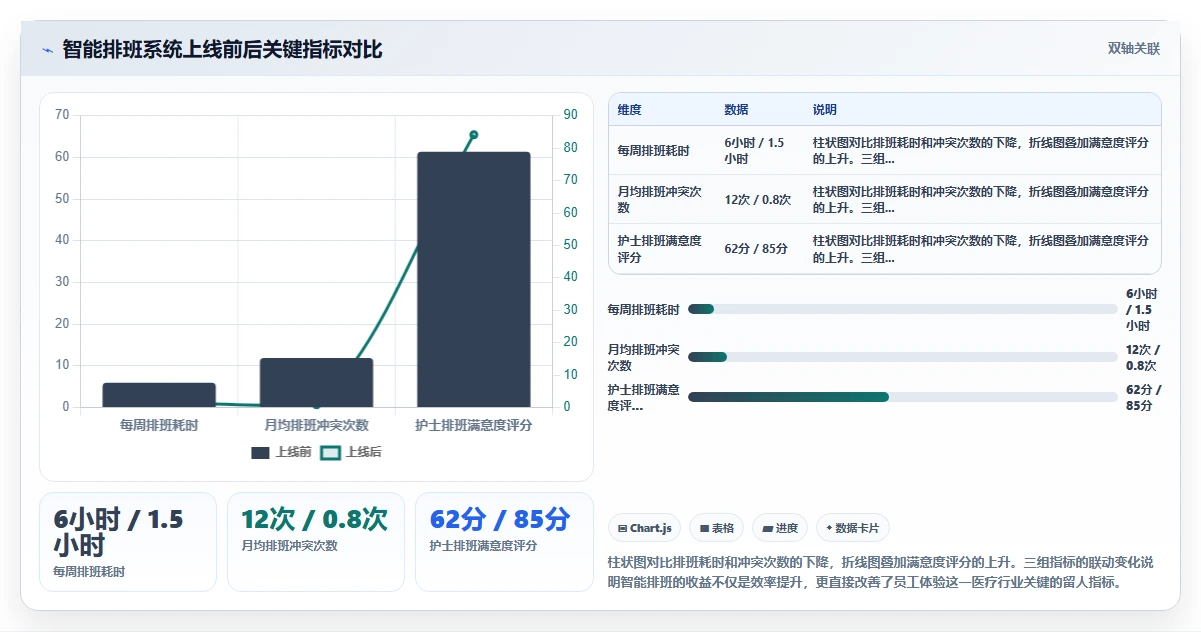This screenshot has width=1201, height=632.
Task: Open the 62分 / 85分 data card
Action: (x=504, y=542)
